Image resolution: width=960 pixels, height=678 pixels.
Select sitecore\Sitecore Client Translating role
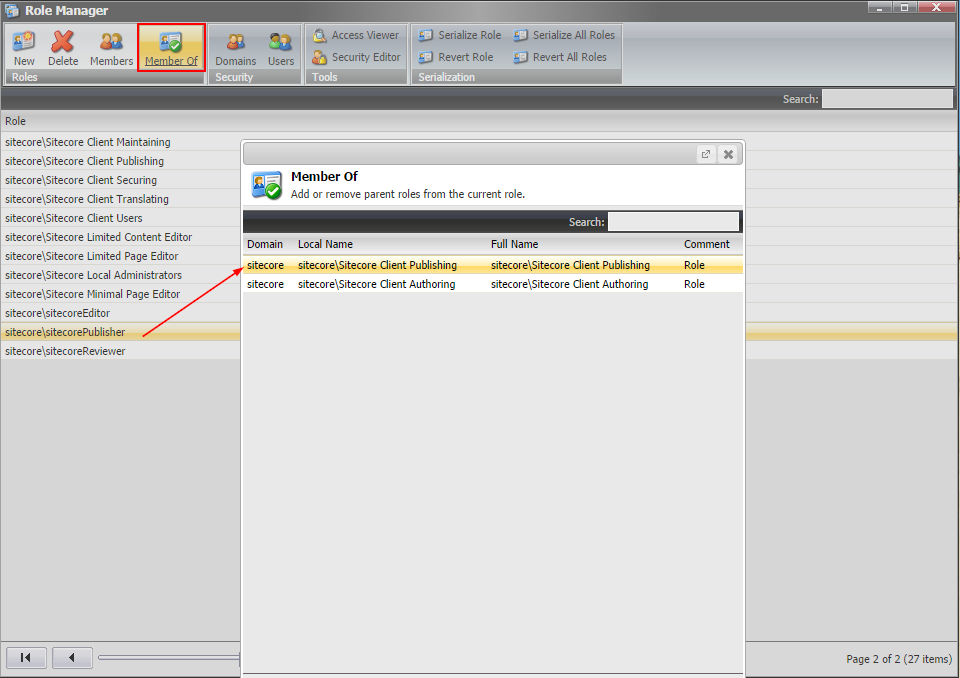click(121, 199)
